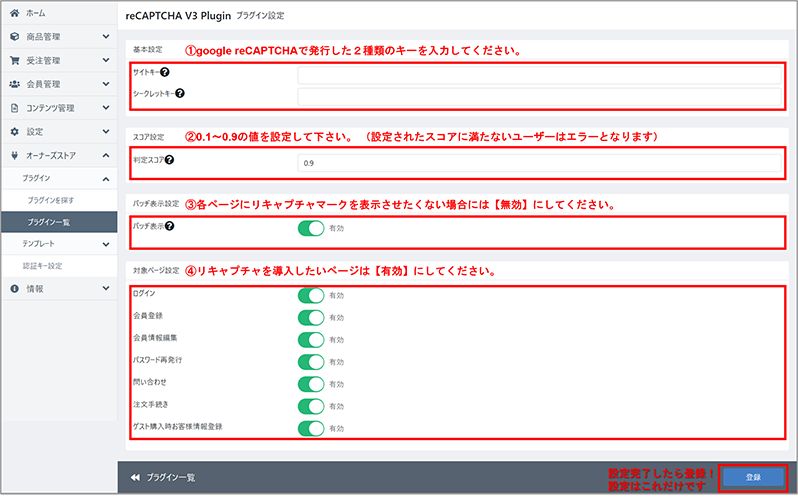798x500 pixels.
Task: Open プラグインを探す menu item
Action: point(51,200)
